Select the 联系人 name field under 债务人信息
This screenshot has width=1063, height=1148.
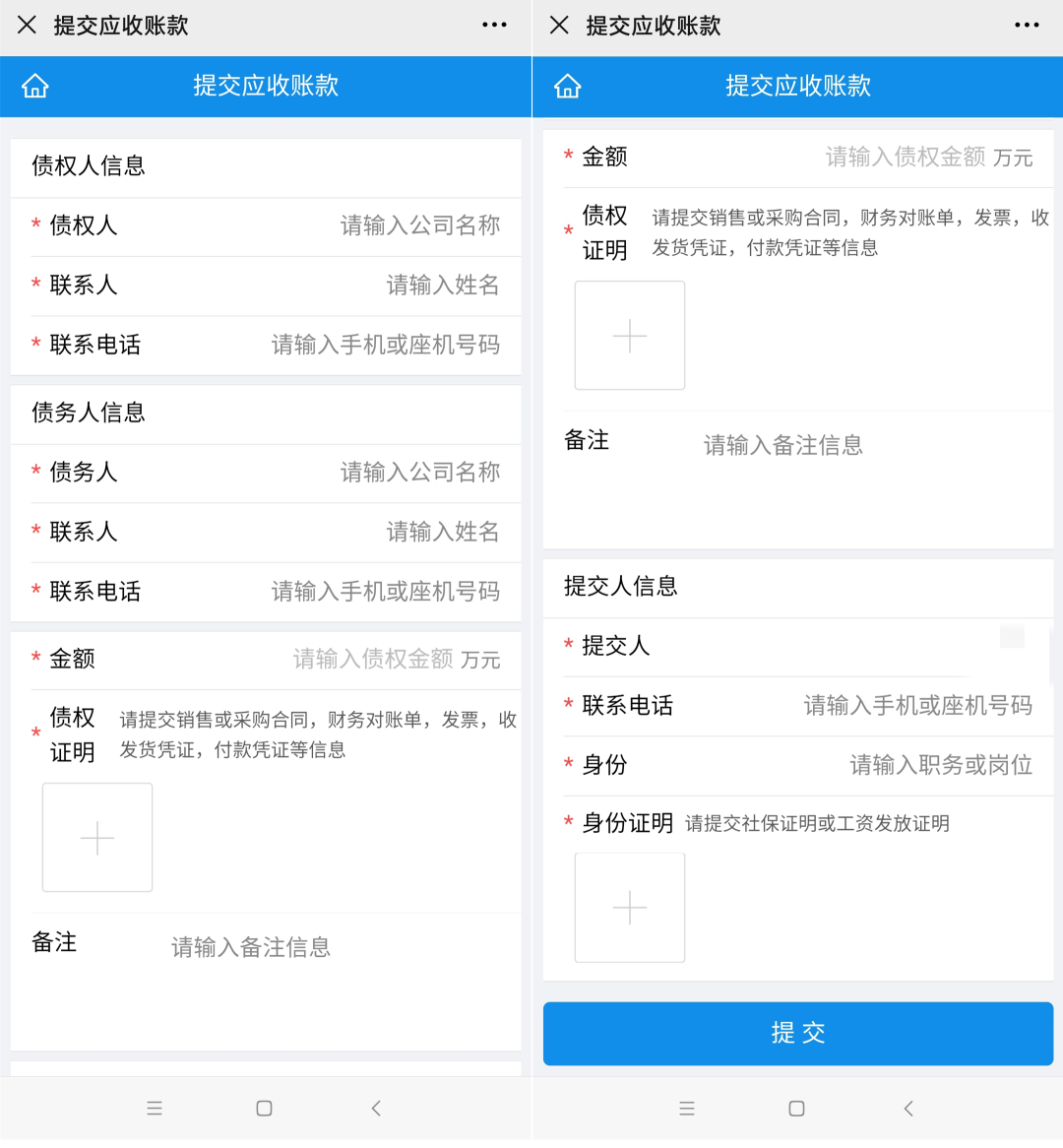click(x=442, y=533)
